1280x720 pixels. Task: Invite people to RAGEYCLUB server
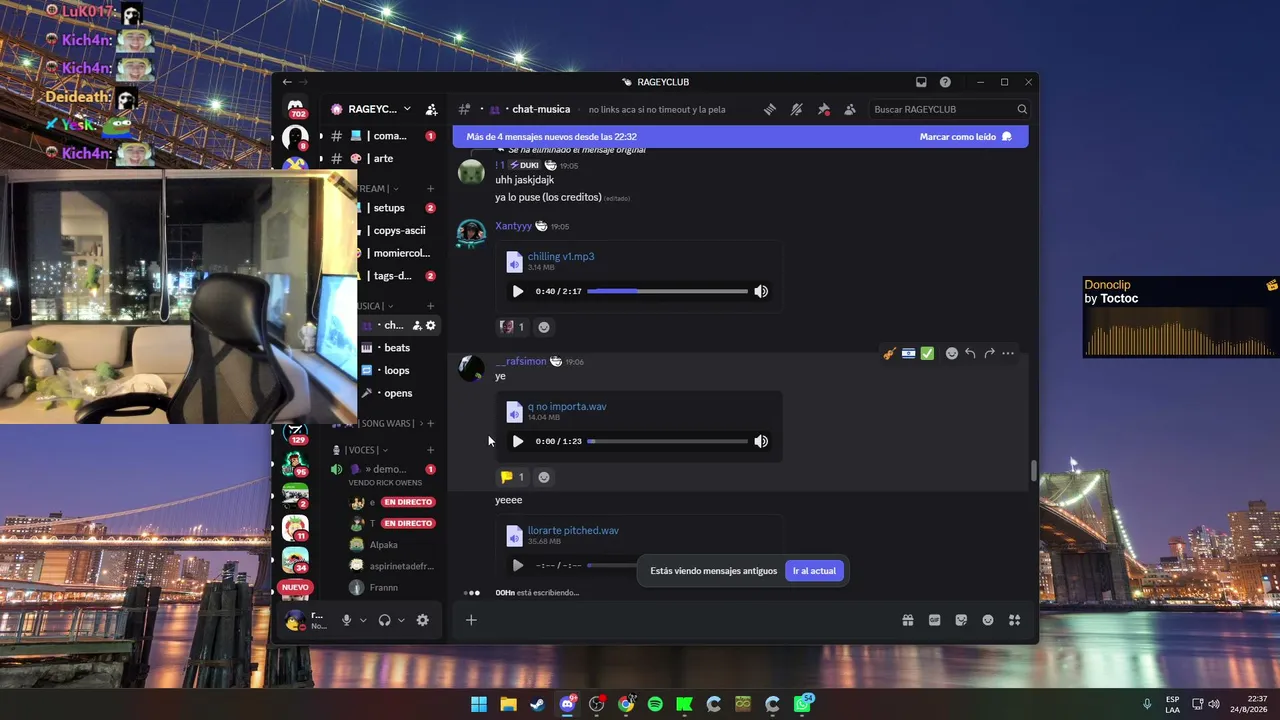[x=431, y=109]
